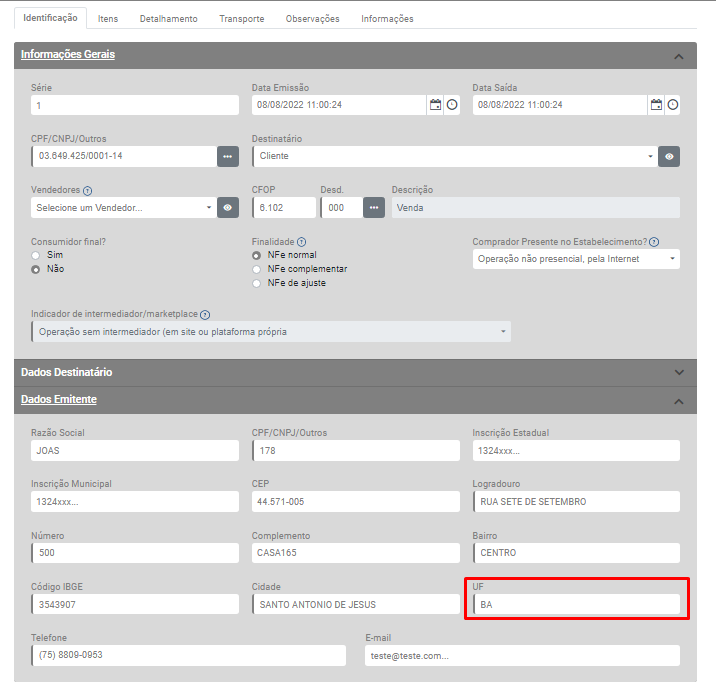Image resolution: width=716 pixels, height=689 pixels.
Task: Collapse the Informações Gerais section
Action: click(x=680, y=56)
